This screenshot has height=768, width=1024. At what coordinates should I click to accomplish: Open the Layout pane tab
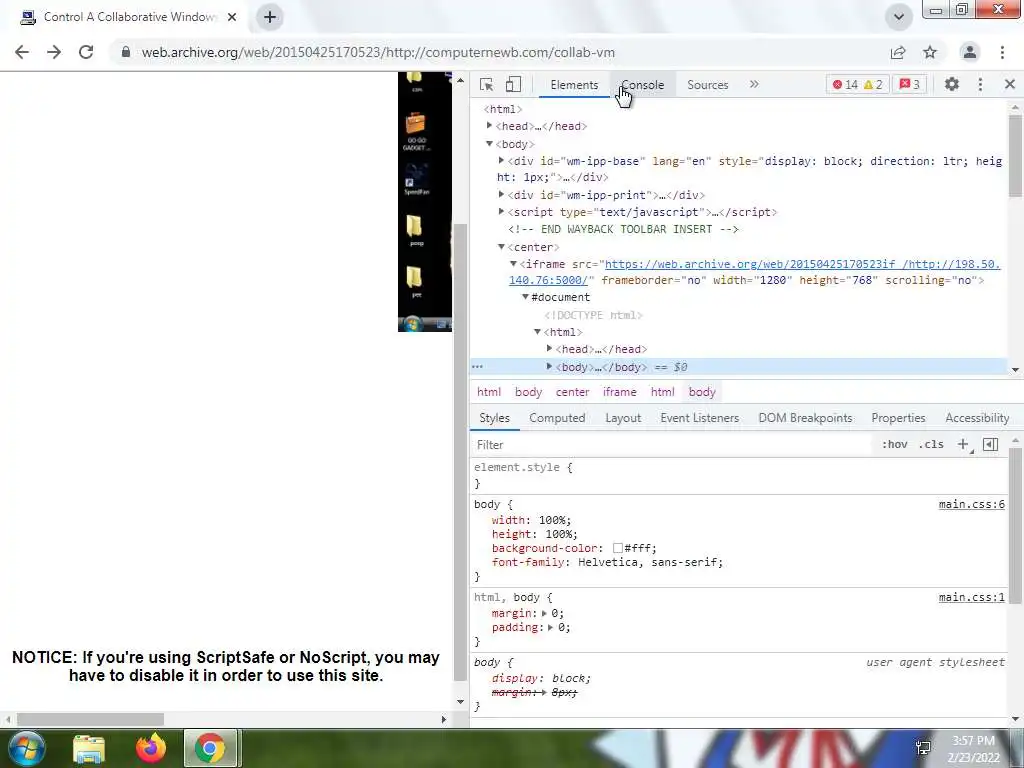(x=623, y=418)
